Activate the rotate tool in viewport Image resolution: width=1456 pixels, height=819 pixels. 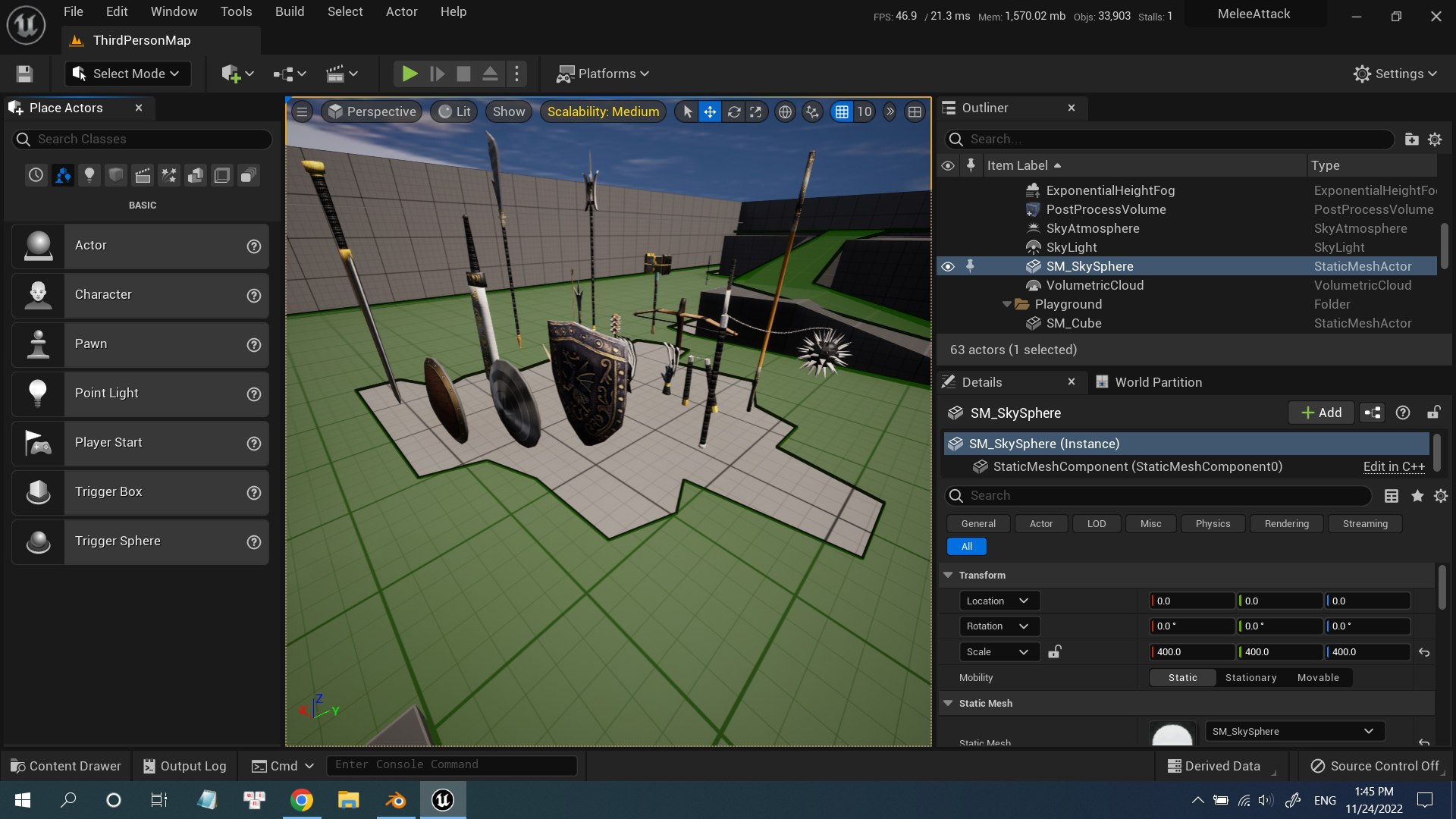[x=733, y=111]
